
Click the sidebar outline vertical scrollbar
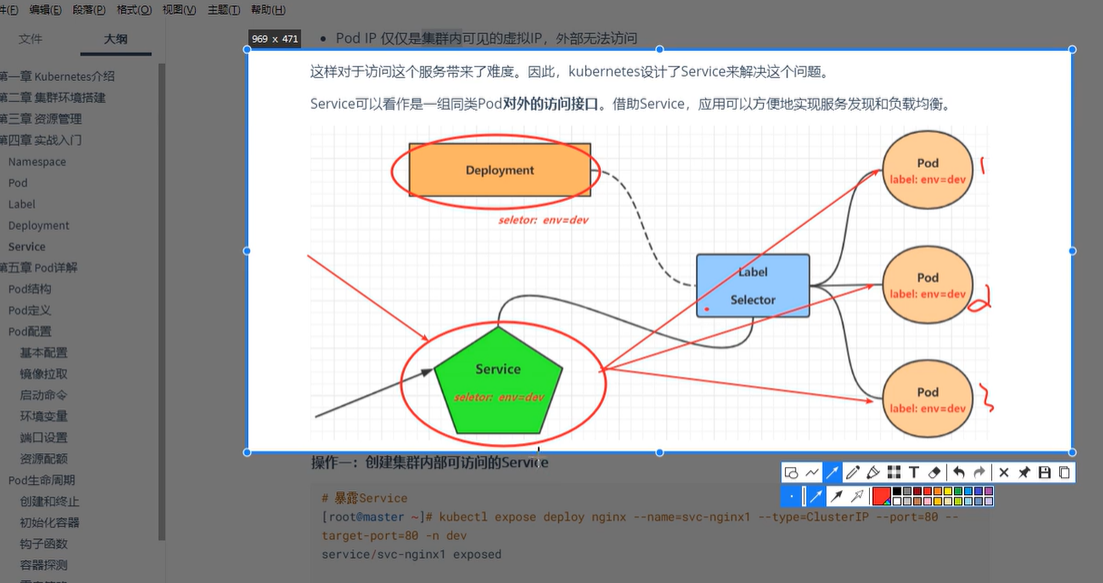162,302
